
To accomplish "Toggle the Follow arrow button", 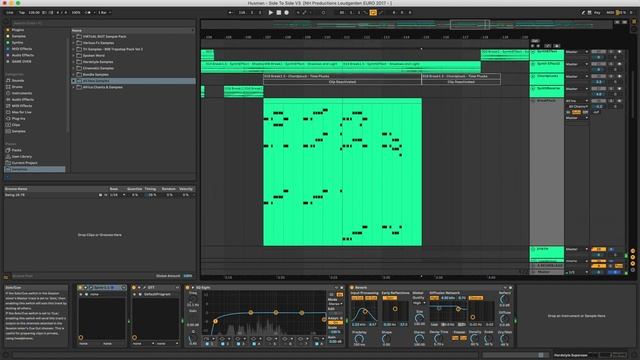I will pyautogui.click(x=231, y=13).
